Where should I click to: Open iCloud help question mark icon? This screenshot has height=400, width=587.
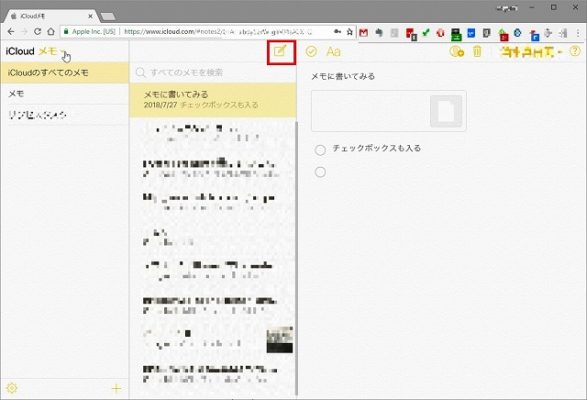coord(575,51)
